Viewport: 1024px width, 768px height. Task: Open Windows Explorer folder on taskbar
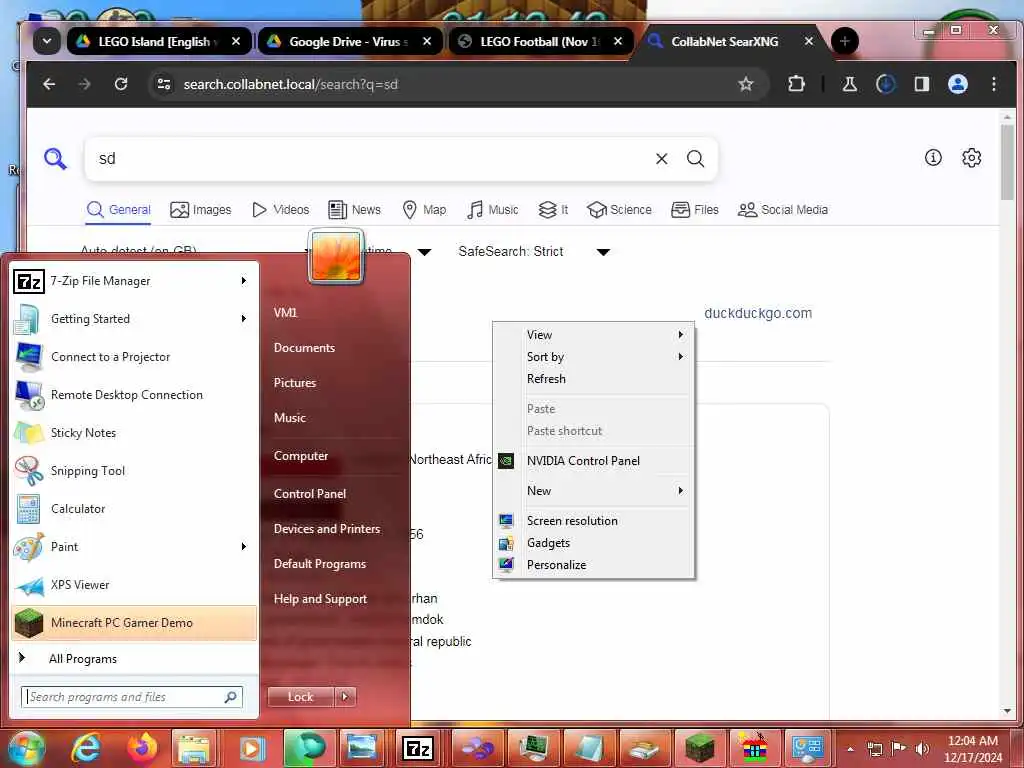coord(194,748)
